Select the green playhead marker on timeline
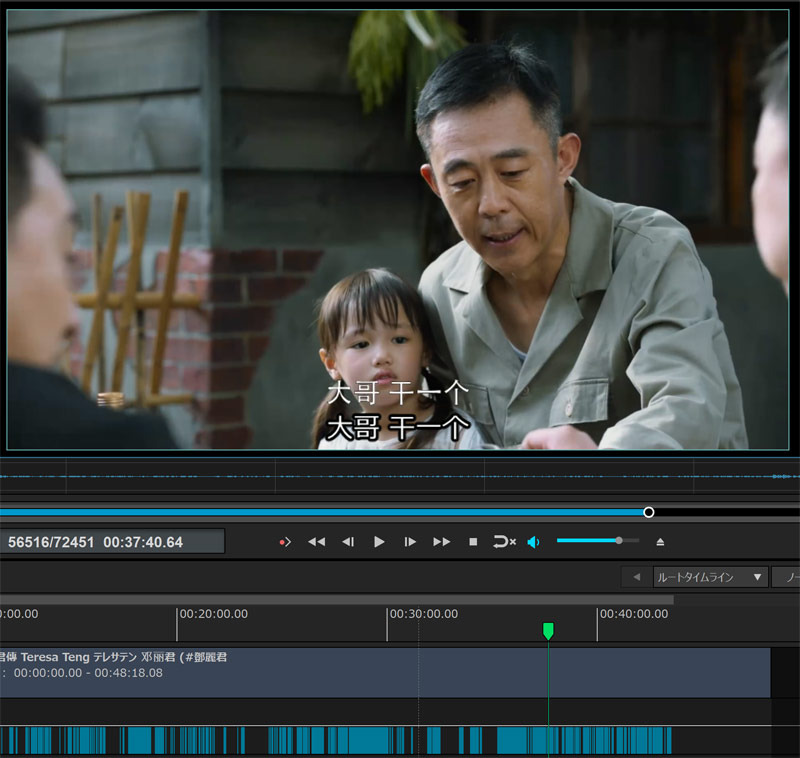 coord(548,631)
